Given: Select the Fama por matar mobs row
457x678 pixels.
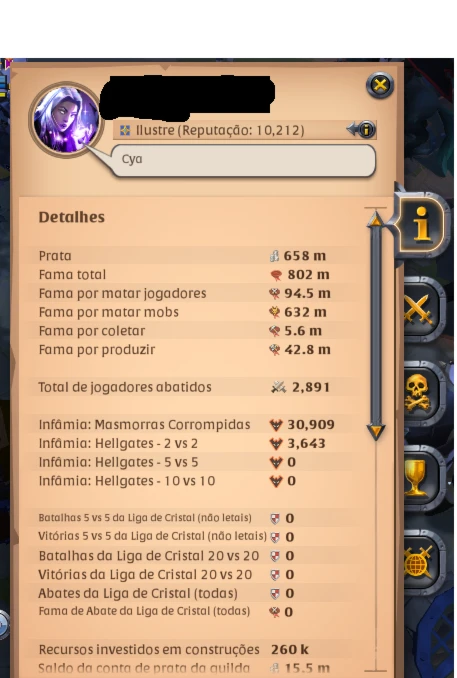Looking at the screenshot, I should coord(194,312).
